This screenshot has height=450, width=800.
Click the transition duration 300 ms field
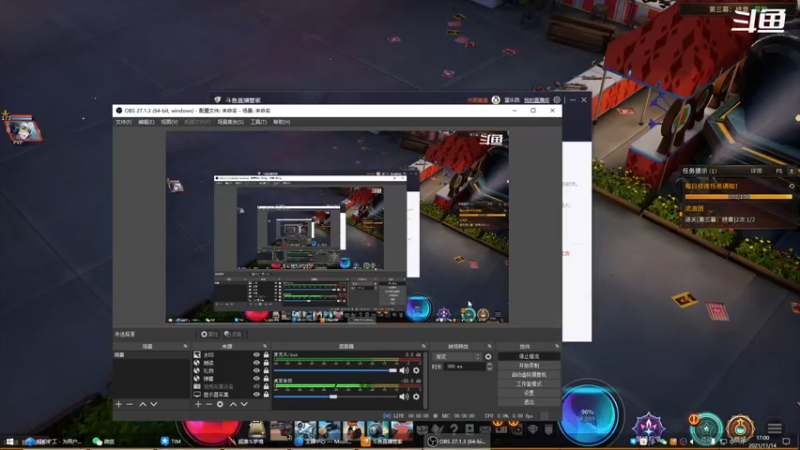(x=465, y=366)
